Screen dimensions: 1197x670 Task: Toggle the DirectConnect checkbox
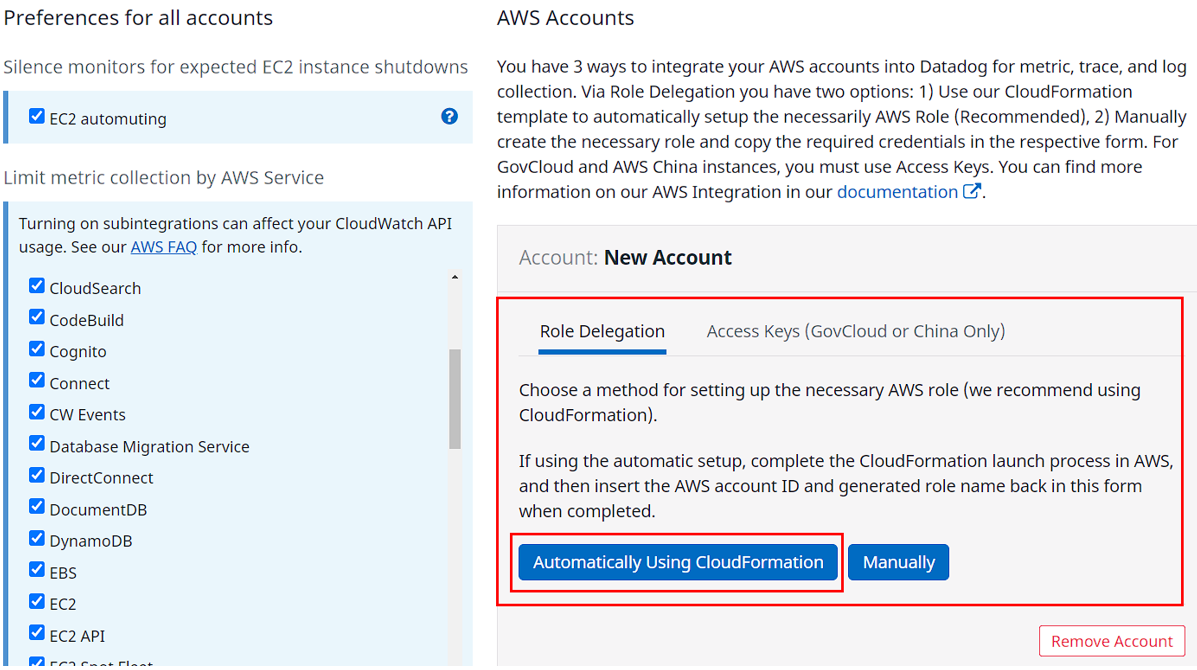(37, 476)
